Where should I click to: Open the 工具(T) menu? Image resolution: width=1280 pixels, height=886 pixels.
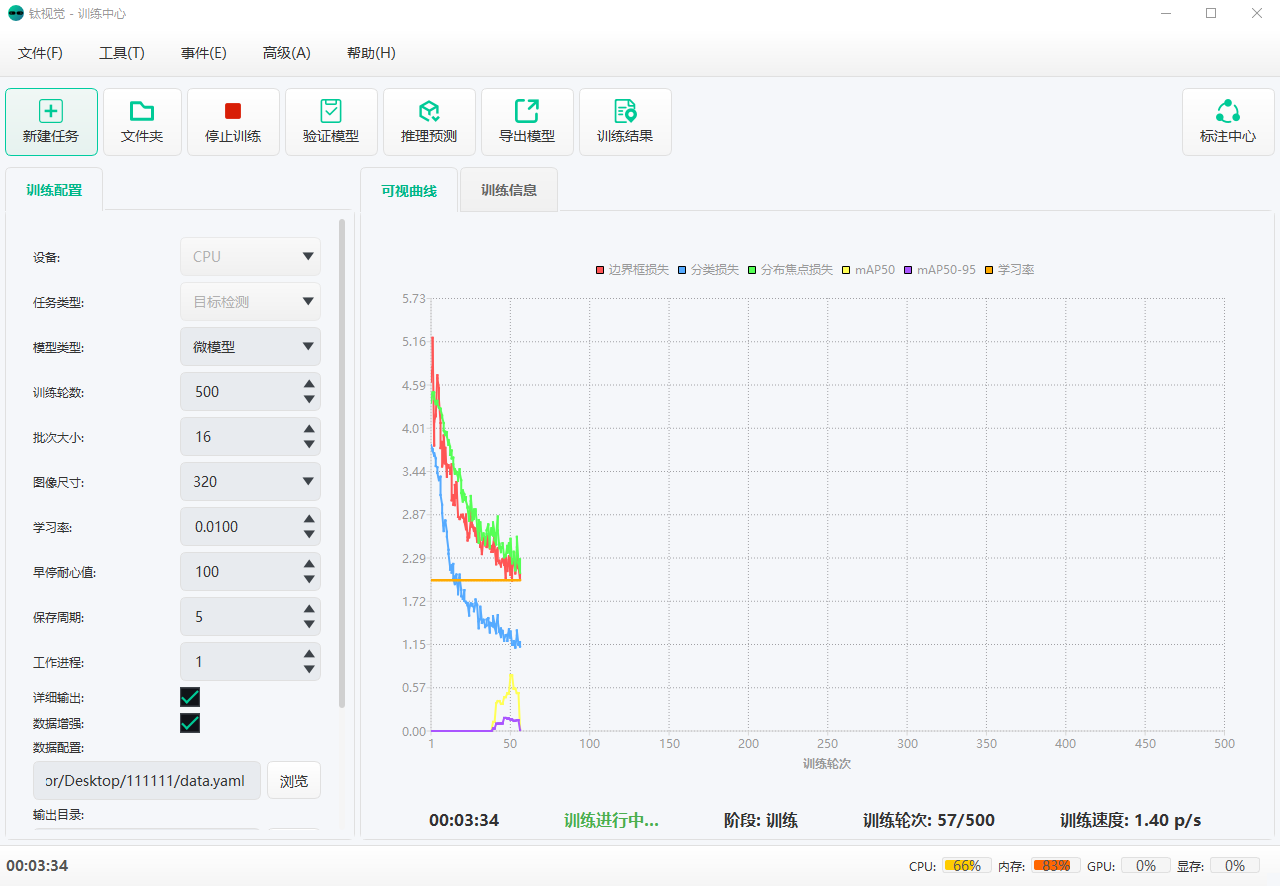tap(122, 53)
